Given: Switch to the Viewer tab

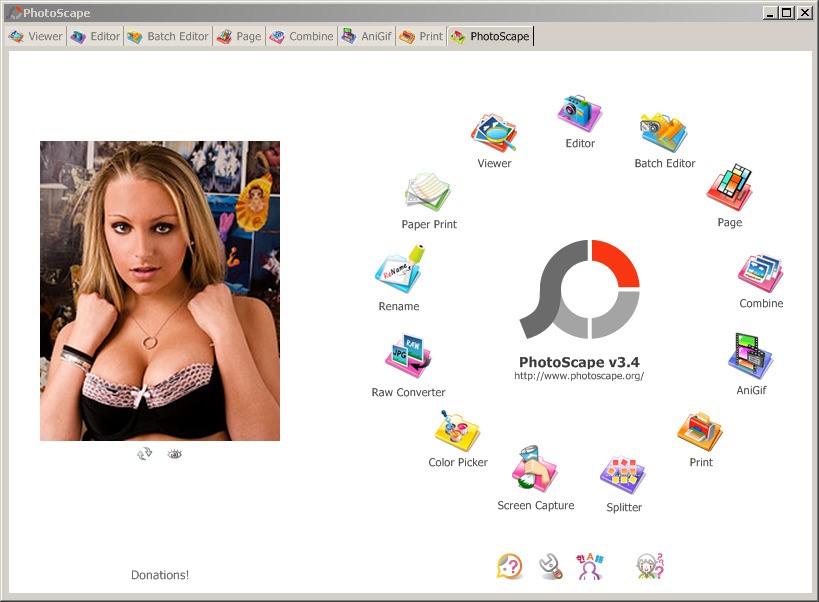Looking at the screenshot, I should pos(36,37).
